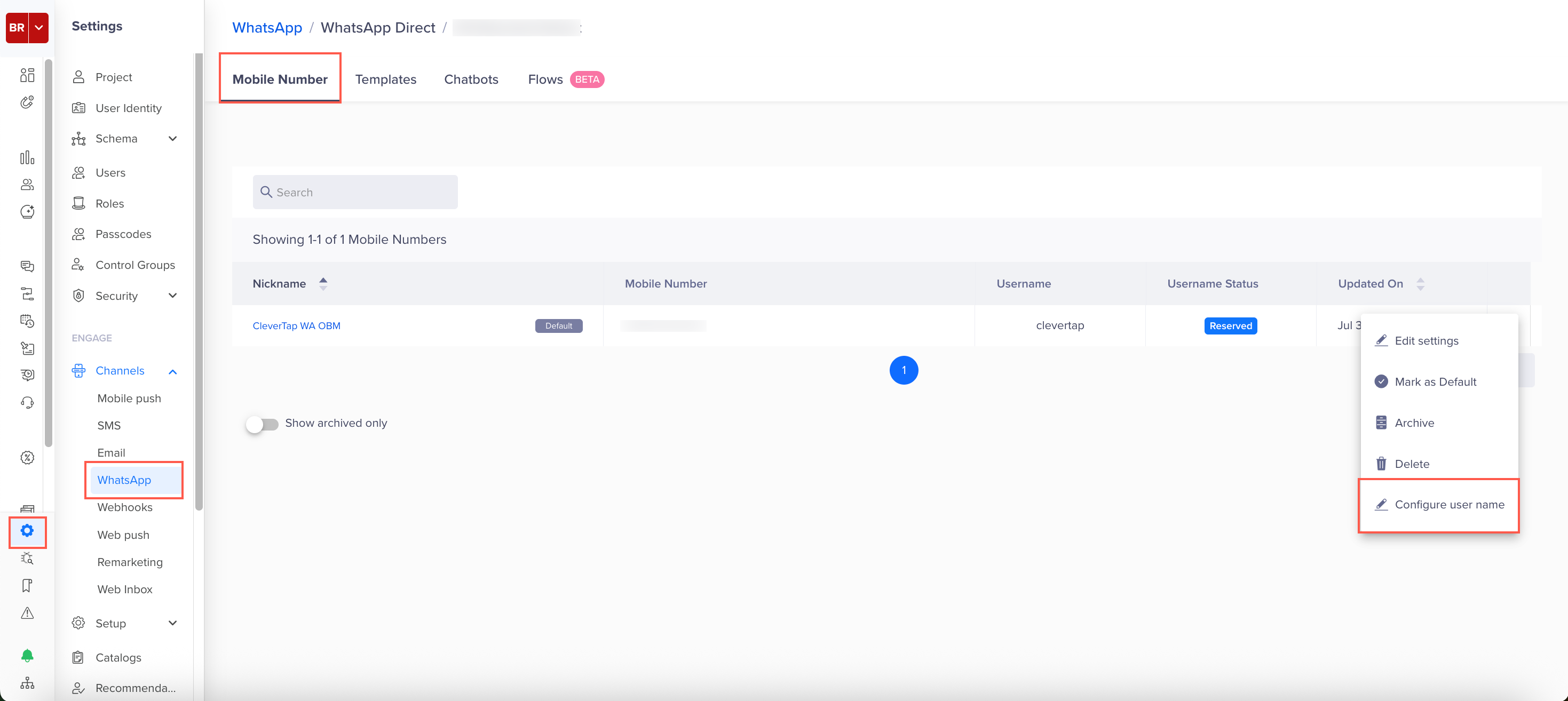Go to page 1 of results
The image size is (1568, 701).
coord(904,370)
